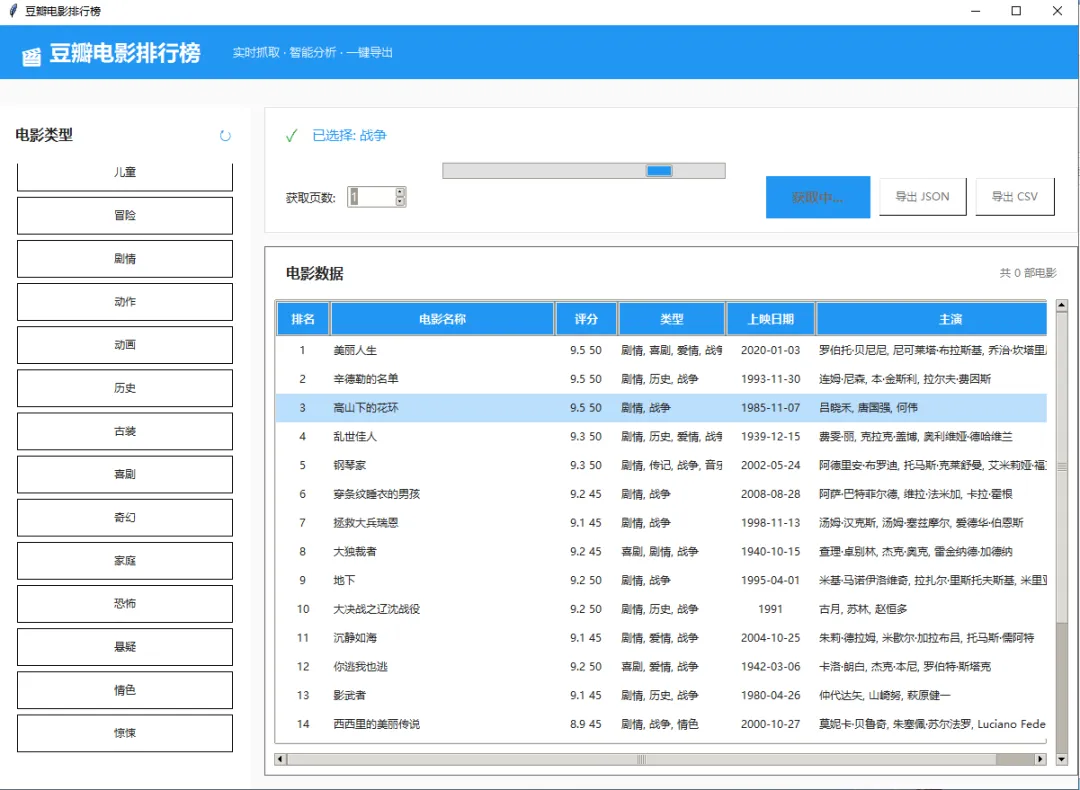The height and width of the screenshot is (790, 1080).
Task: Click the 获取页数 input field
Action: [371, 197]
